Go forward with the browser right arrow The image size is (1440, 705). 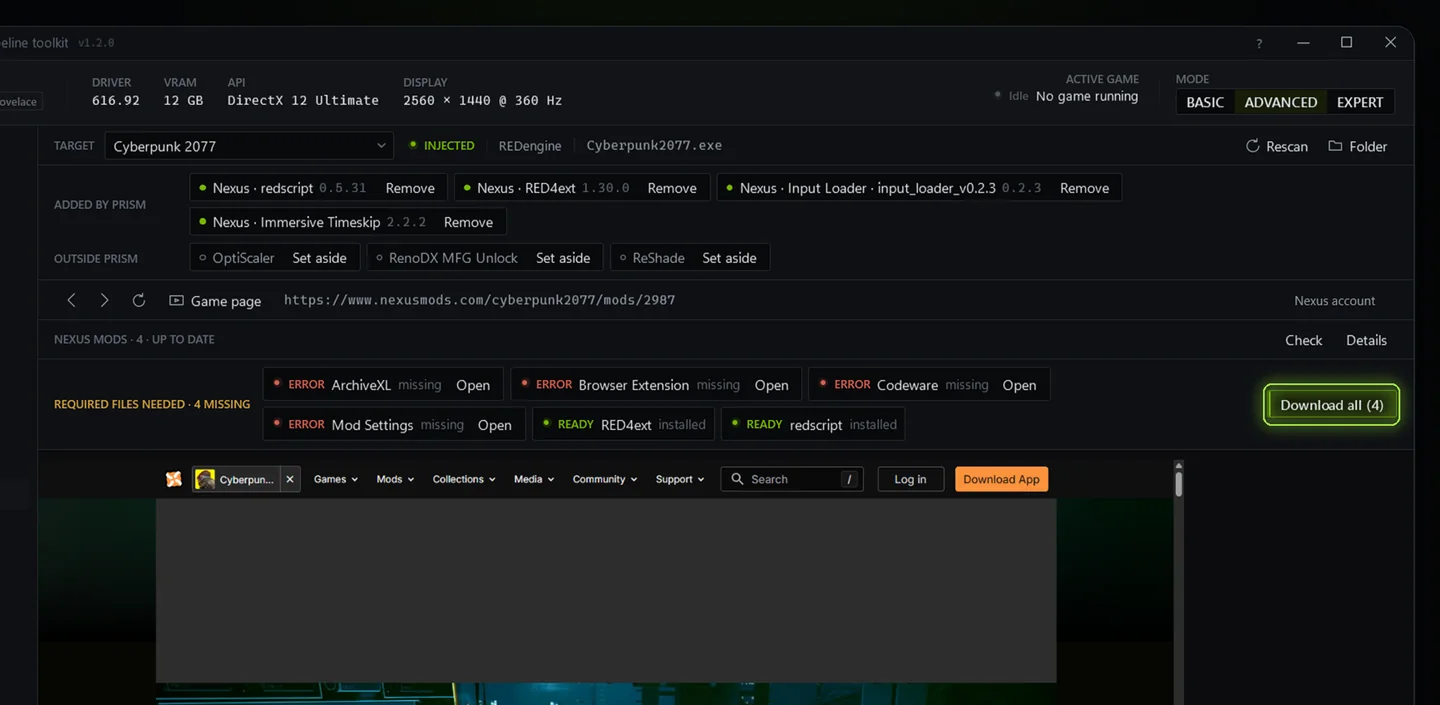tap(104, 300)
